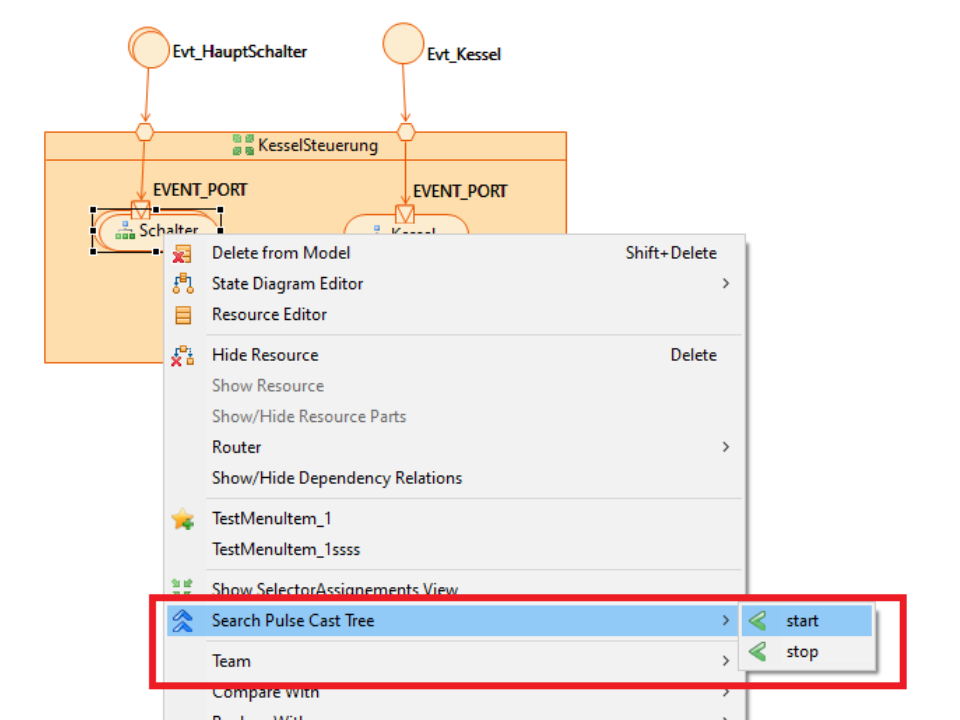Click the green arrow icon next to stop
Viewport: 960px width, 720px height.
758,652
